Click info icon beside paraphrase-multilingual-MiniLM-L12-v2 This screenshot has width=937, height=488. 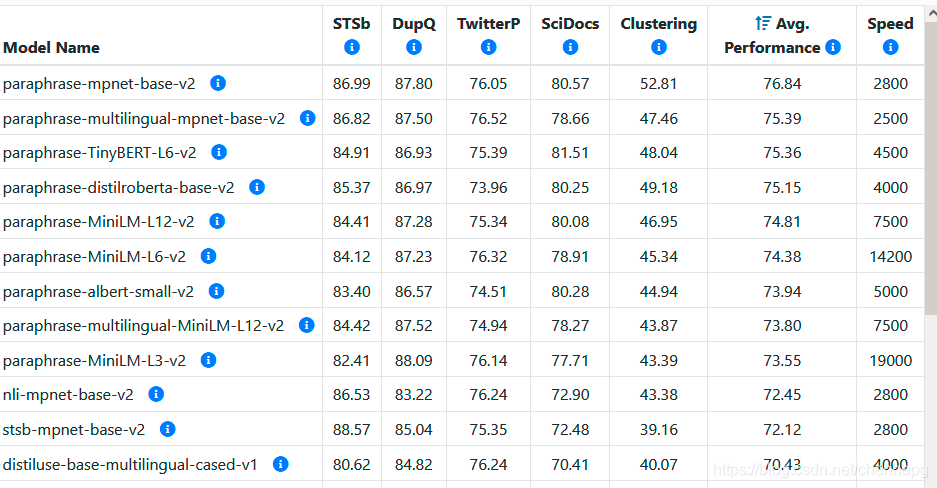pos(306,325)
